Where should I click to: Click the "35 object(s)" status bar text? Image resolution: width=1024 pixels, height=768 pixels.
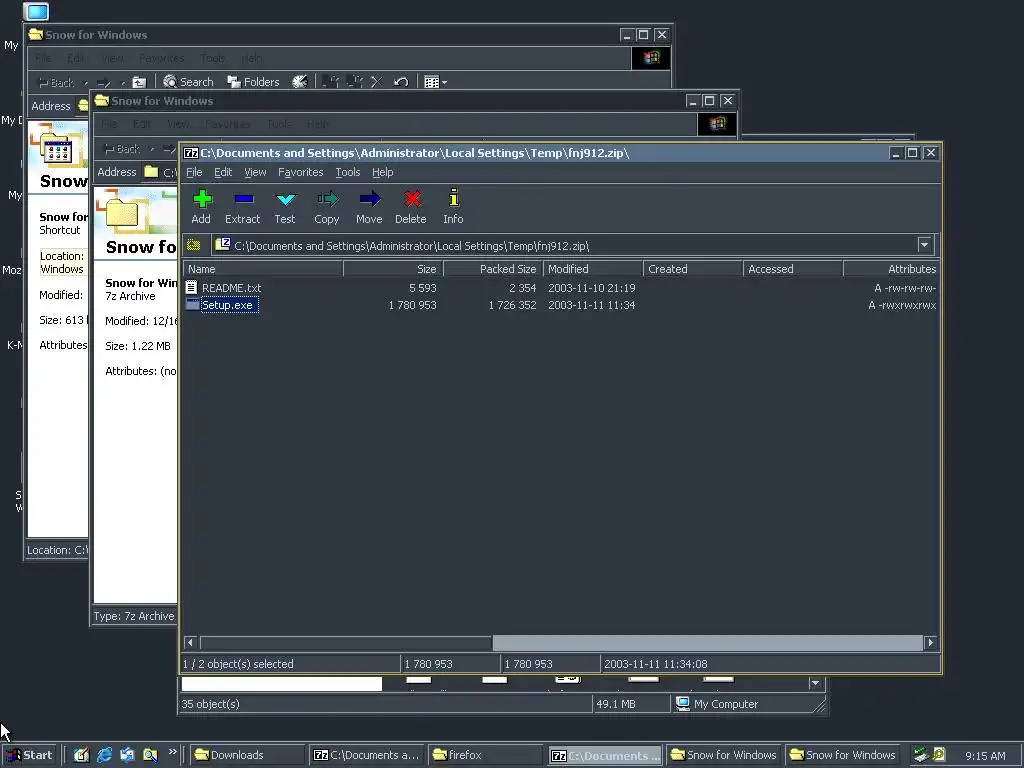coord(210,704)
